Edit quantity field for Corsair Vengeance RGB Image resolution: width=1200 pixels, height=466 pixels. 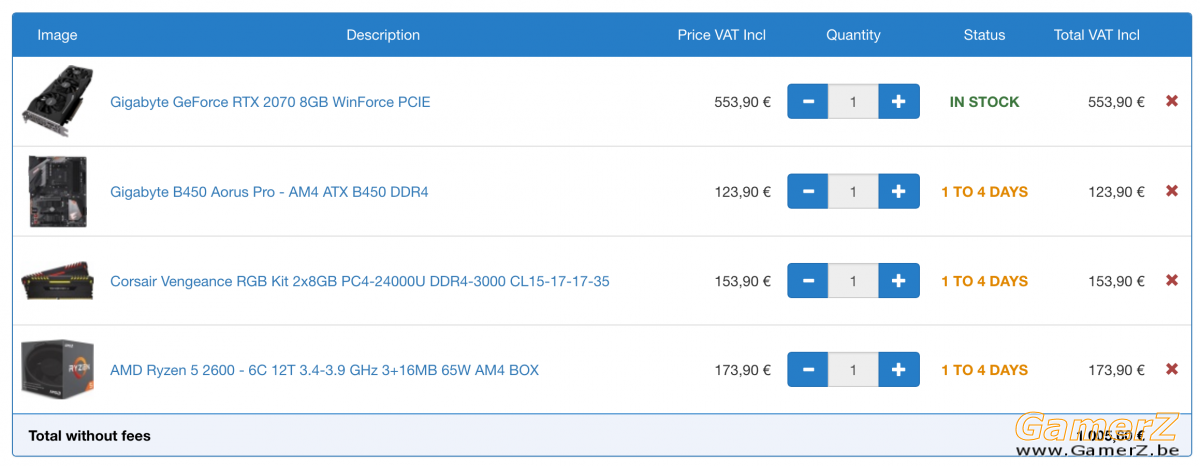click(853, 281)
